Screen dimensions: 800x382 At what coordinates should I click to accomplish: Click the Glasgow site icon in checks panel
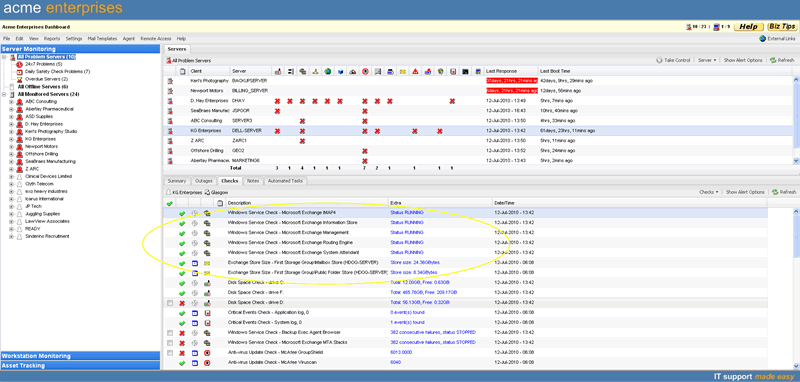[207, 192]
